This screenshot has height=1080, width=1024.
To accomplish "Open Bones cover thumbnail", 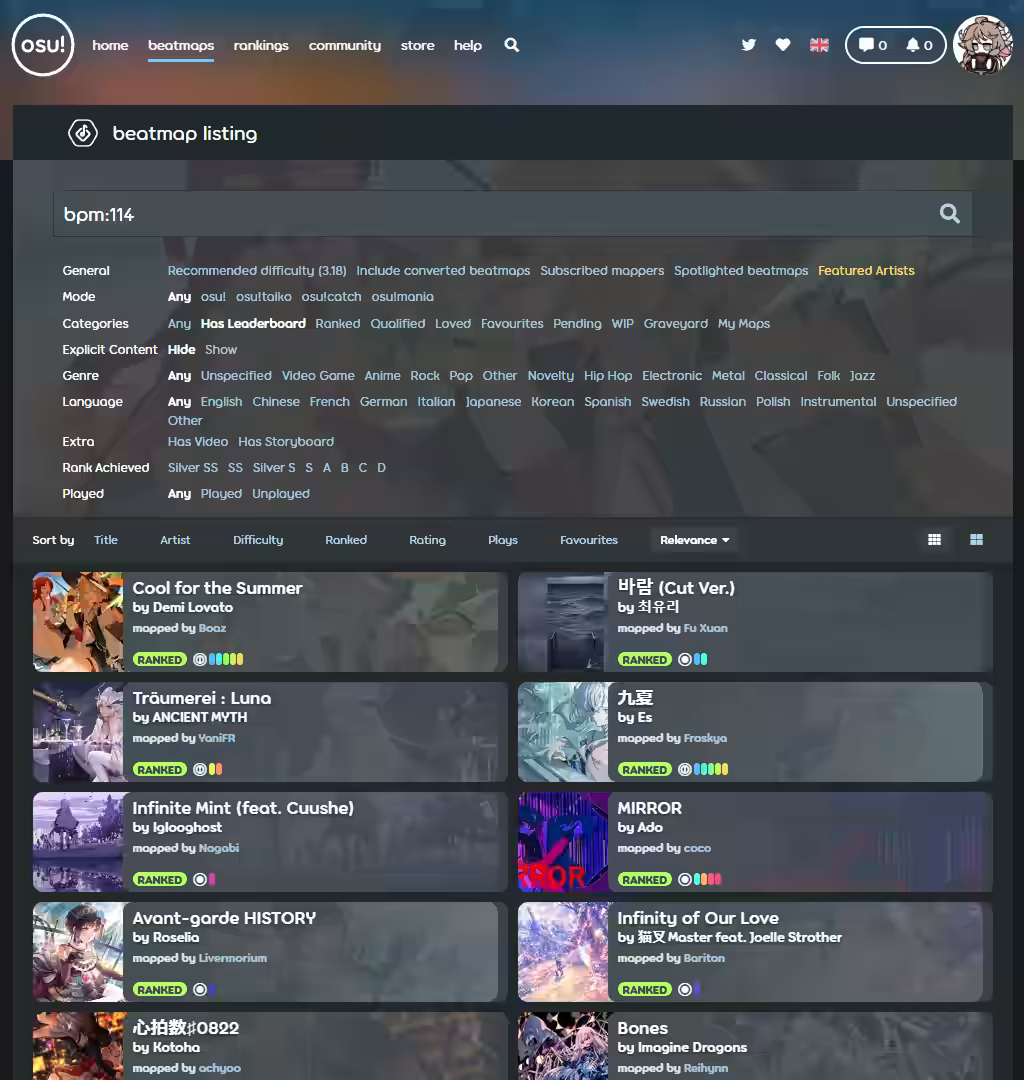I will (x=563, y=1046).
